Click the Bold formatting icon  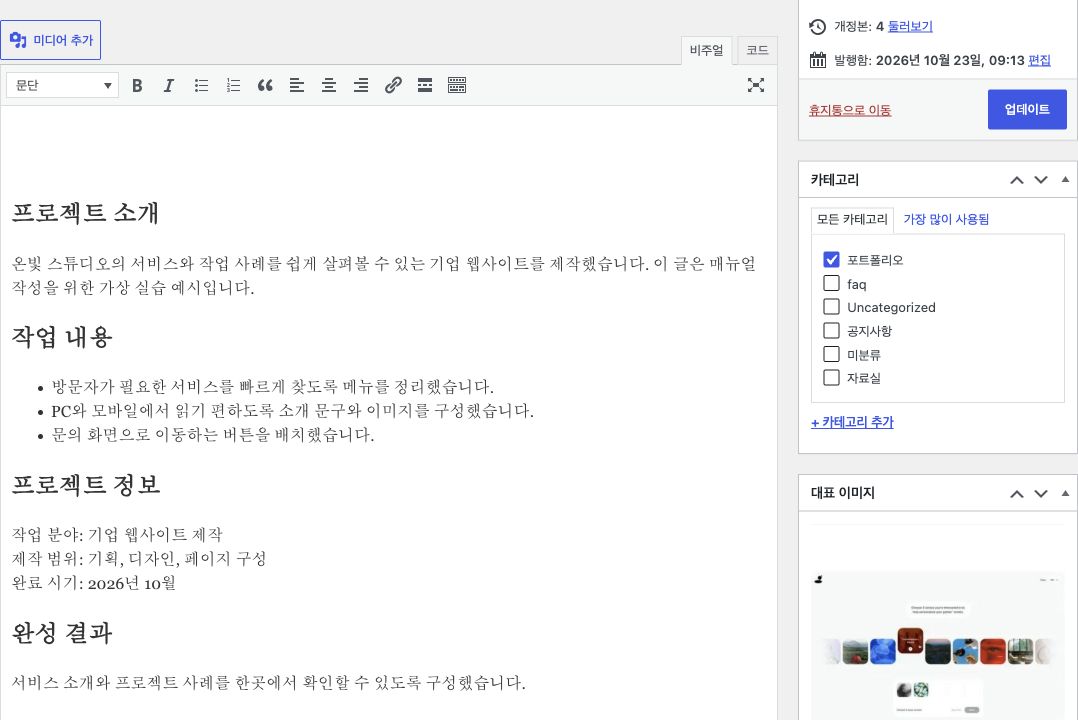[138, 85]
